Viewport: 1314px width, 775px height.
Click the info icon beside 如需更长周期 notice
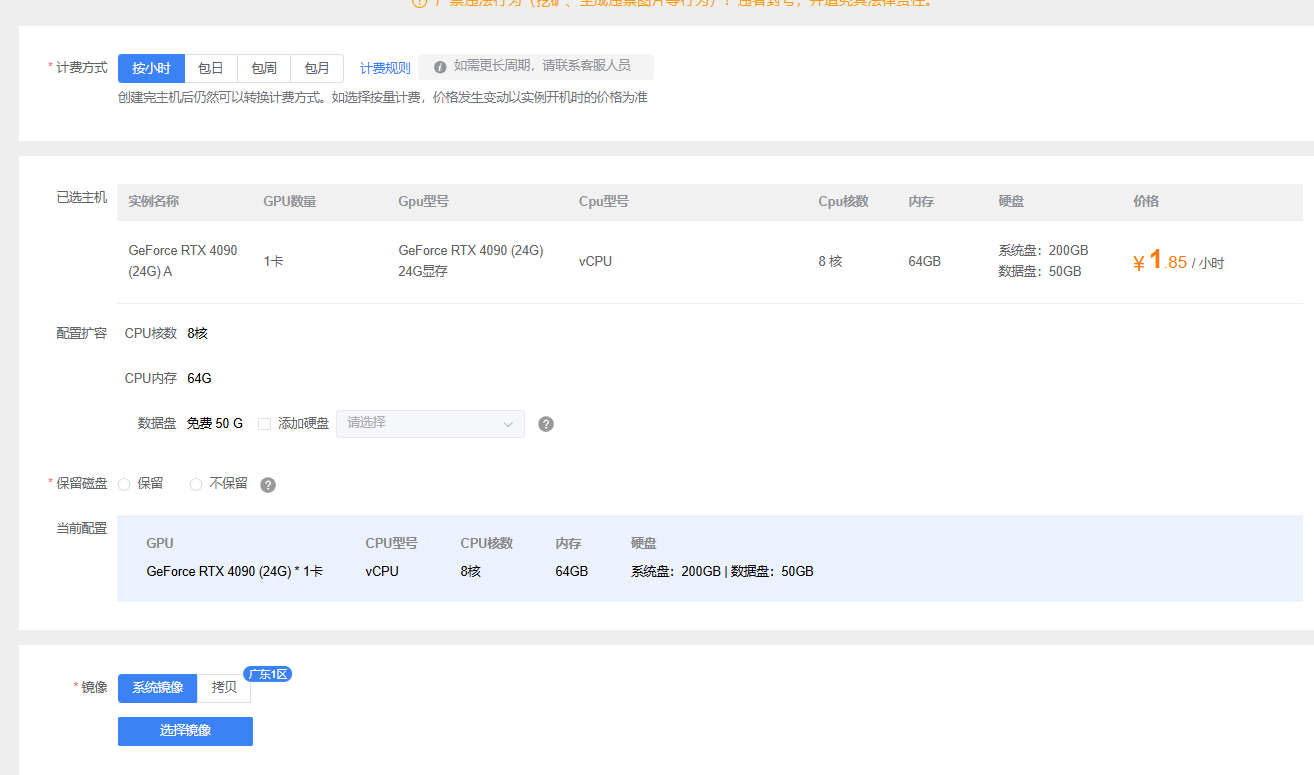pos(440,67)
